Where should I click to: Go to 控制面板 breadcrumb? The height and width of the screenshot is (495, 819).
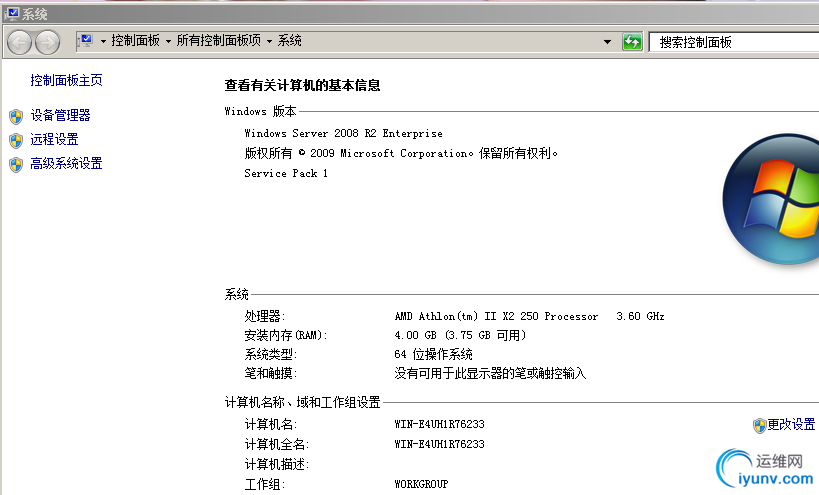[135, 41]
